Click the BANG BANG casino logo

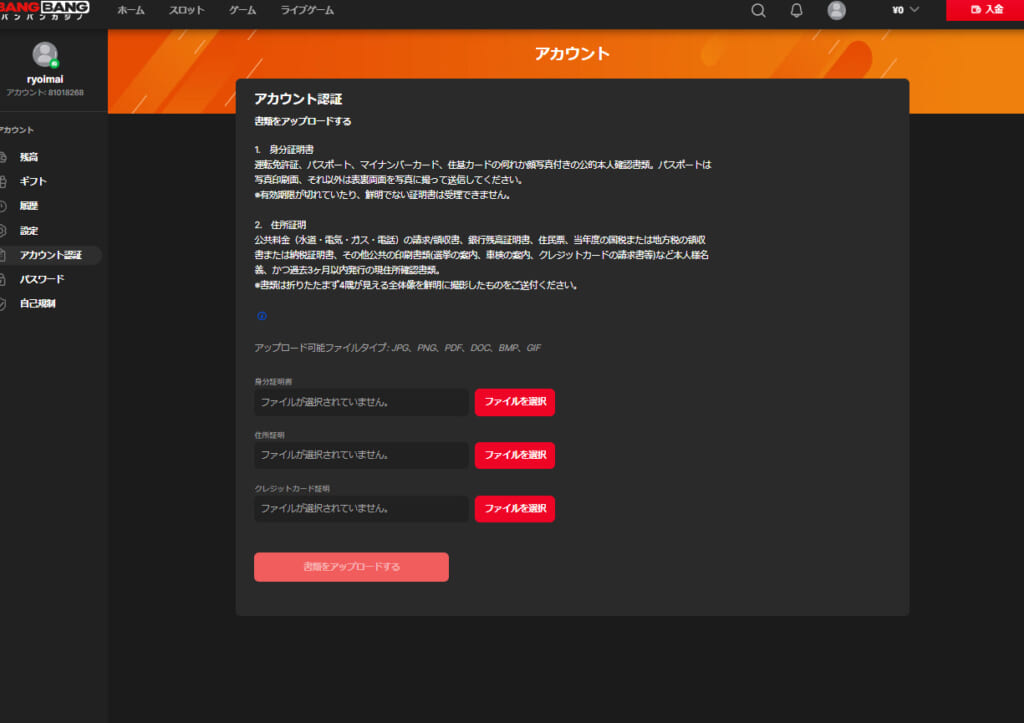(44, 10)
